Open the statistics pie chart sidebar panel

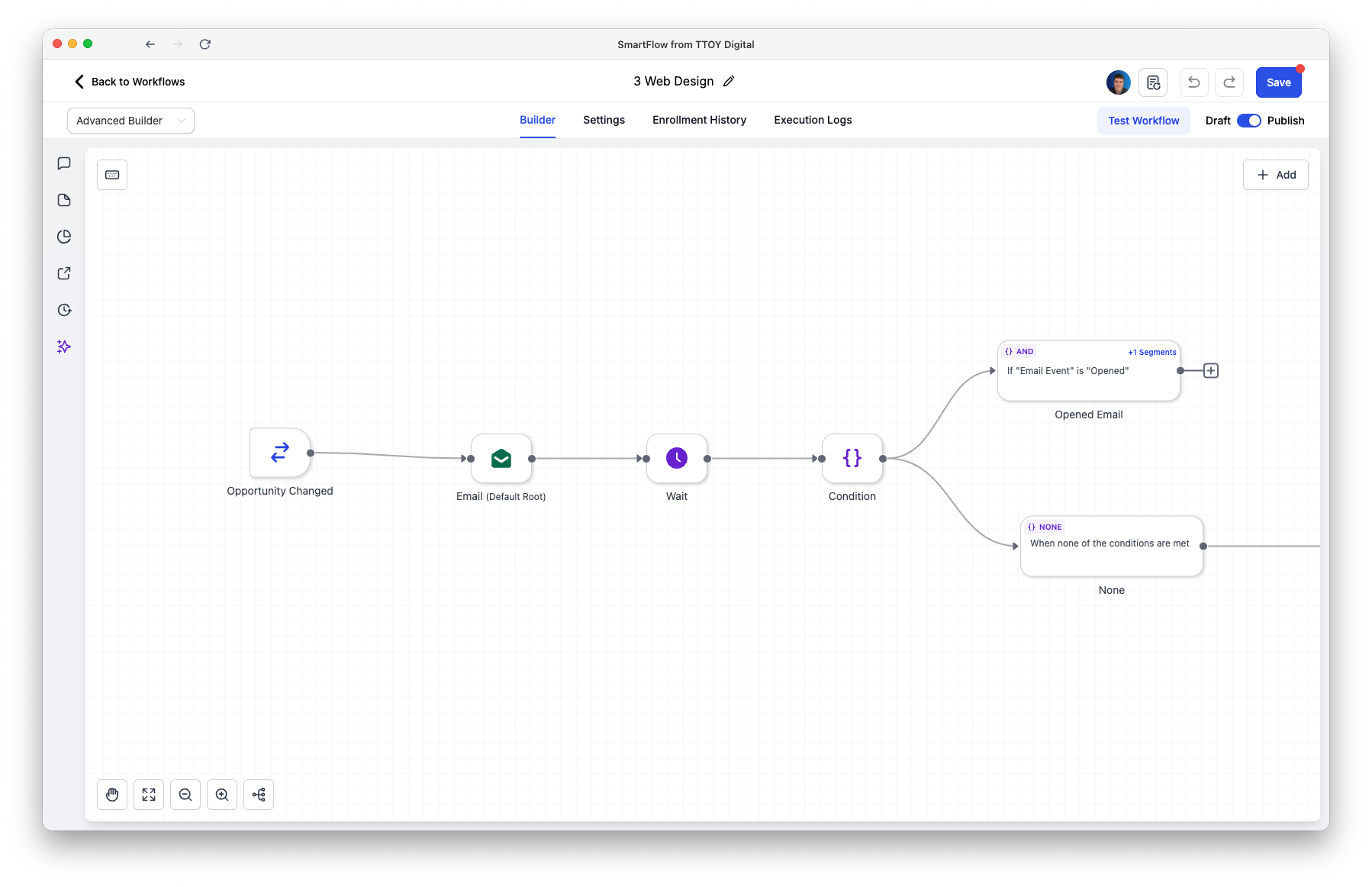[x=64, y=237]
